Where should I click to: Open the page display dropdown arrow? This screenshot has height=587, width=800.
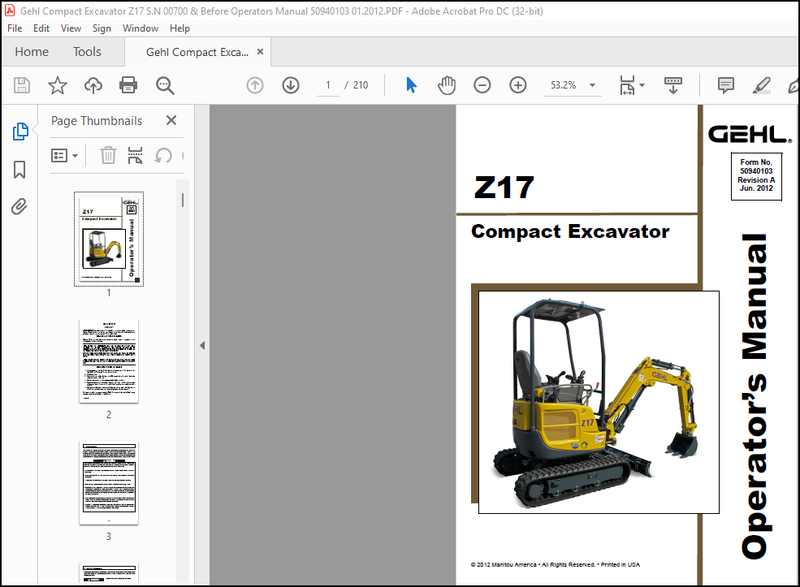(x=640, y=85)
